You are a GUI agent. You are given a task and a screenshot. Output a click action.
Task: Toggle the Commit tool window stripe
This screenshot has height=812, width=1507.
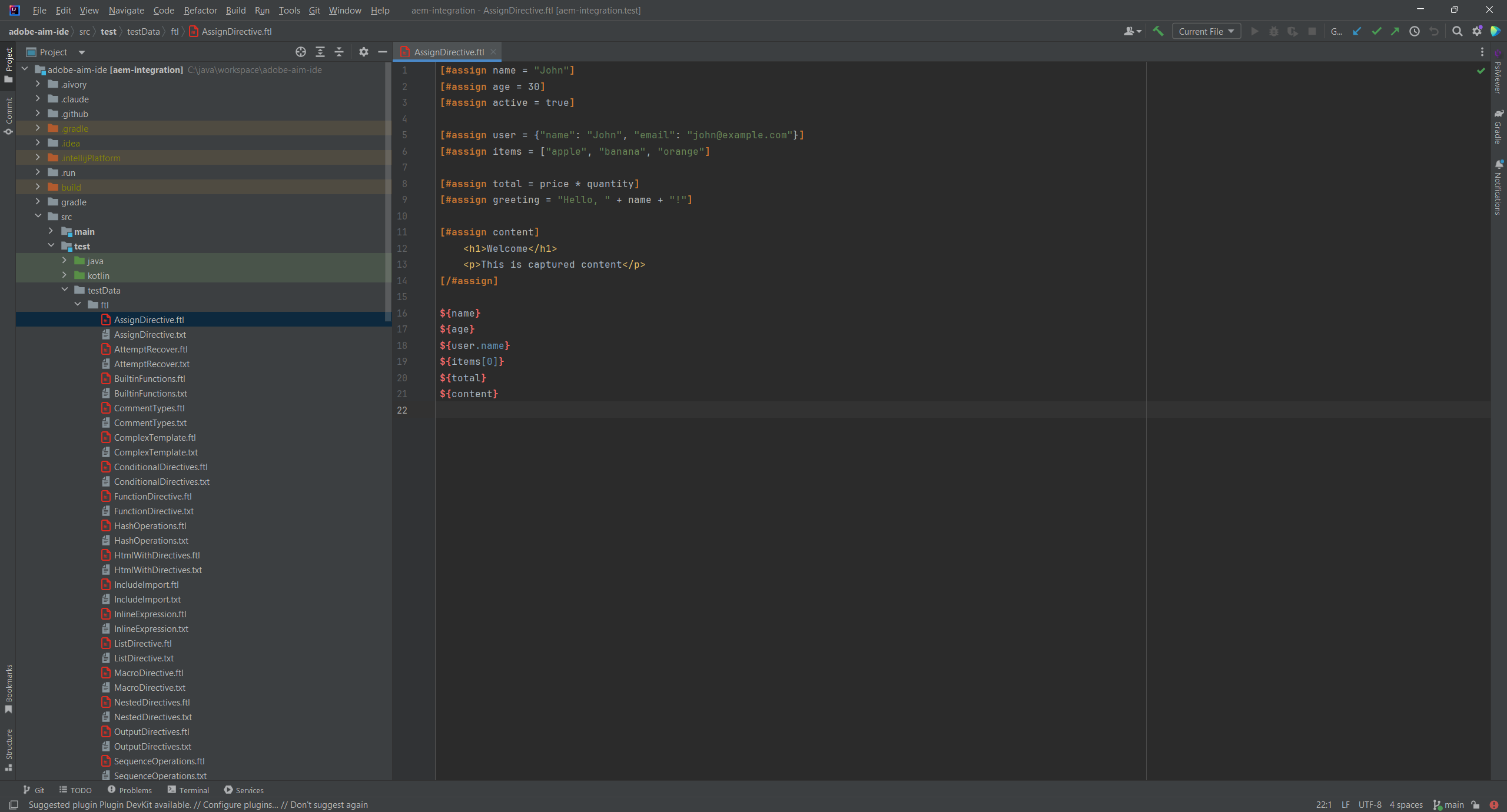click(x=8, y=116)
